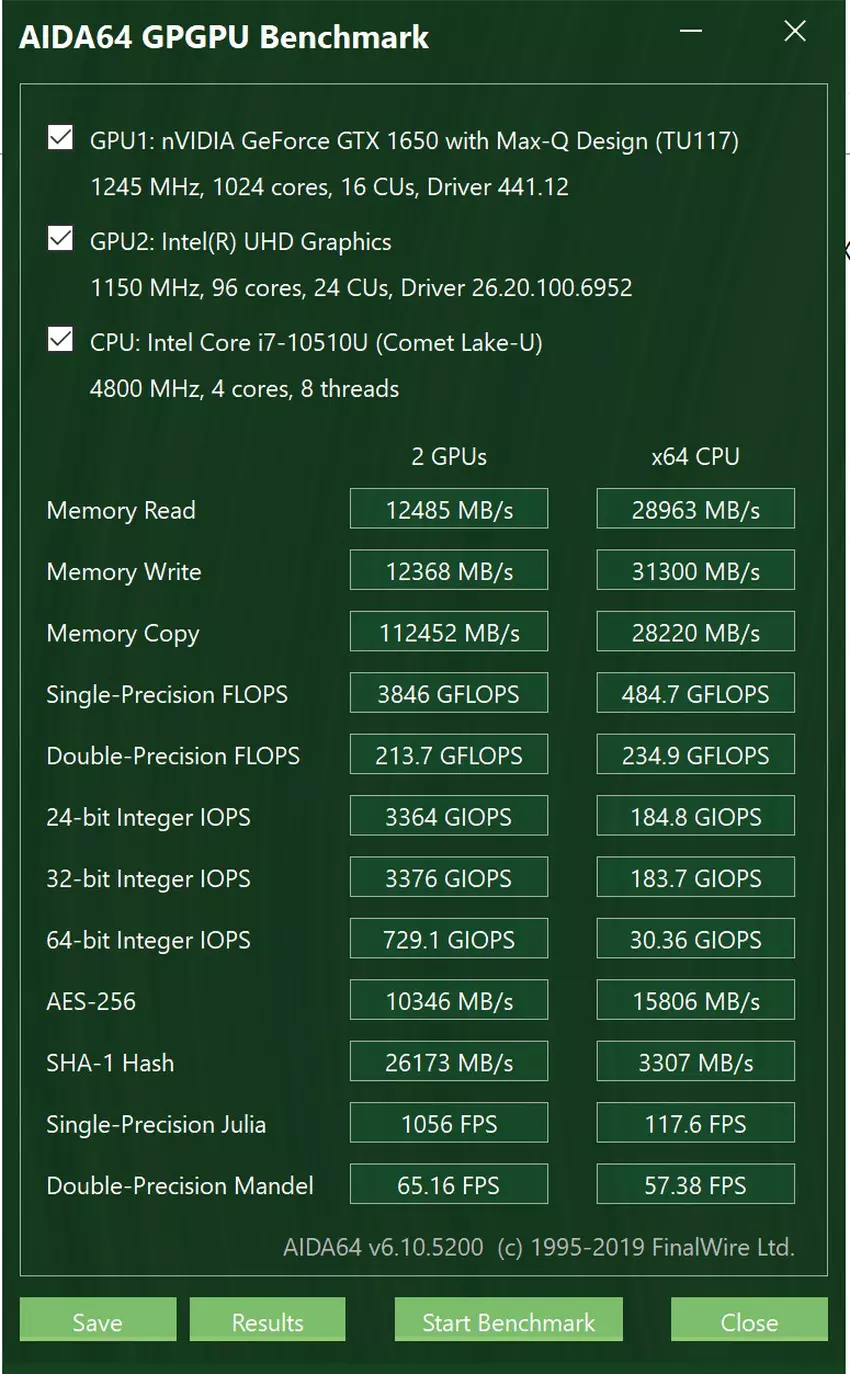
Task: Click the CPU SHA-1 Hash result box
Action: pos(695,1062)
